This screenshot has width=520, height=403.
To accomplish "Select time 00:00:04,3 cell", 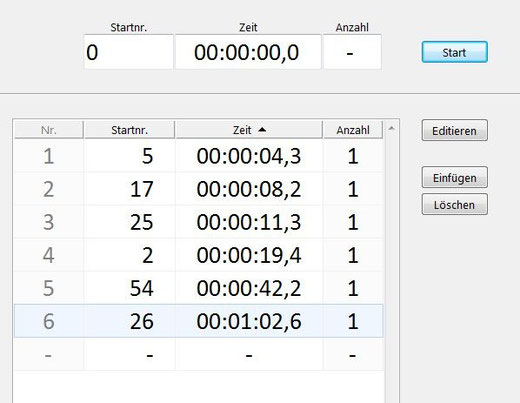I will pos(249,156).
